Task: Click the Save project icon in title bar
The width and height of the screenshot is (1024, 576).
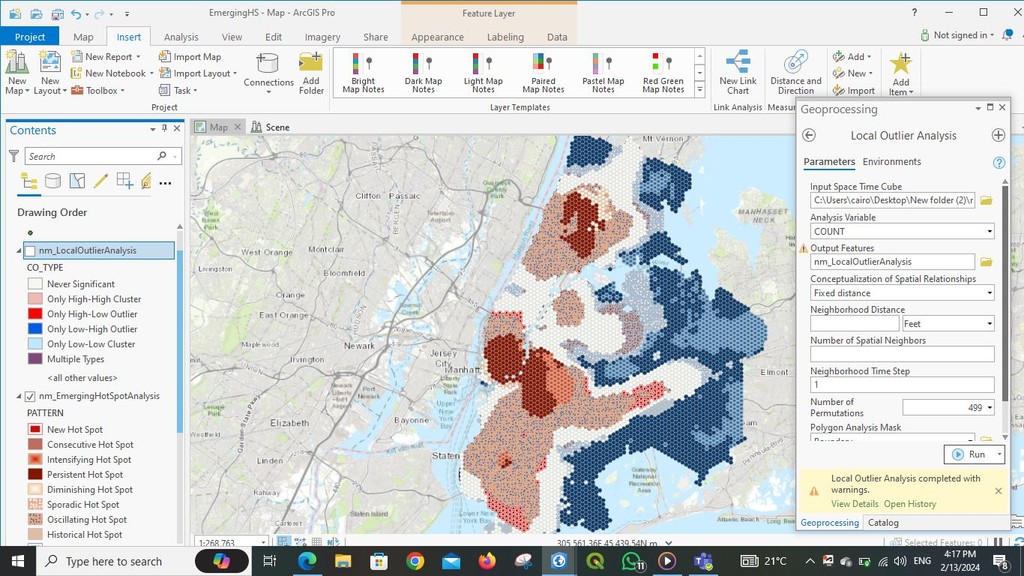Action: click(57, 13)
